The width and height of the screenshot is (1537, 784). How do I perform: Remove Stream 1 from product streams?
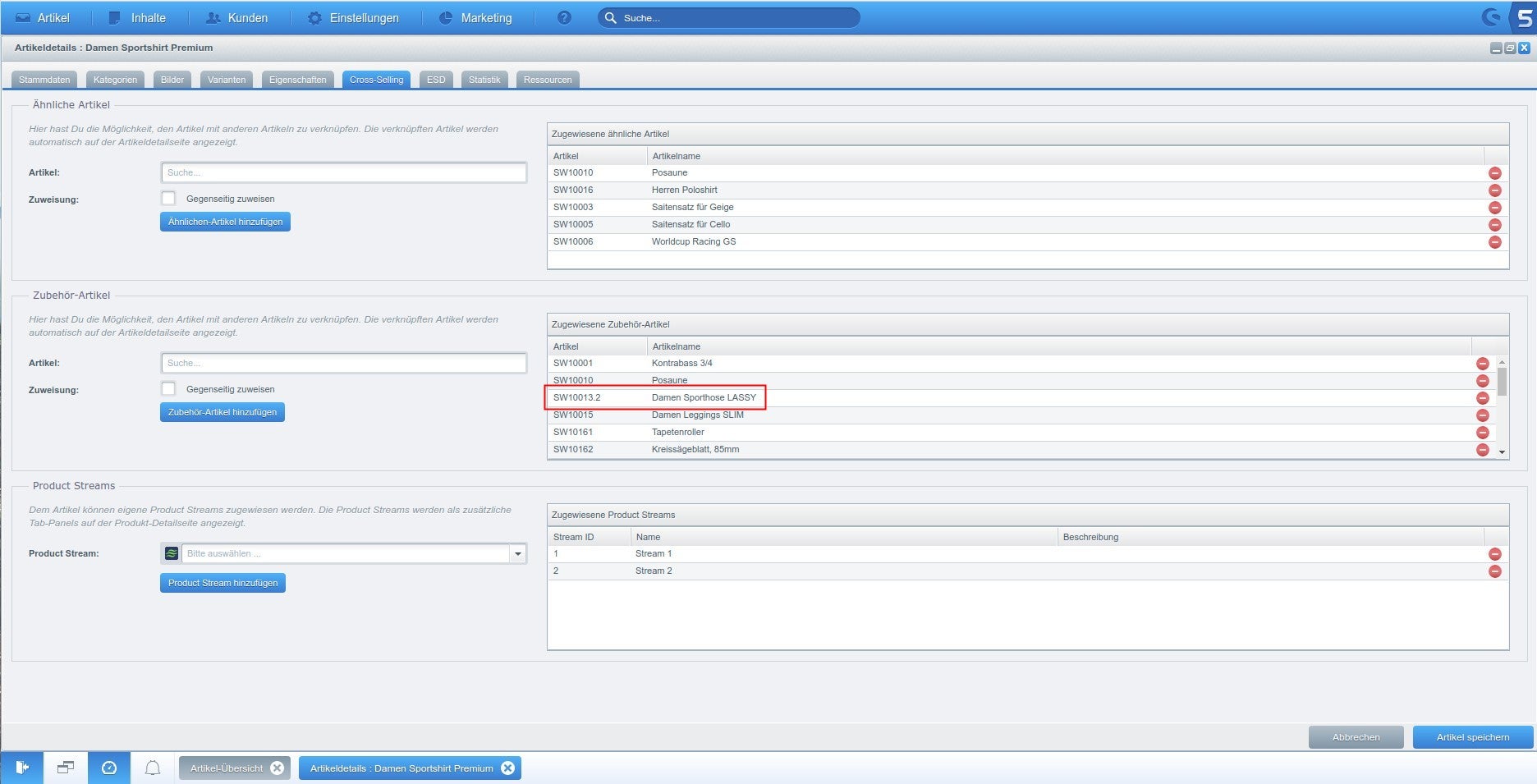coord(1494,554)
